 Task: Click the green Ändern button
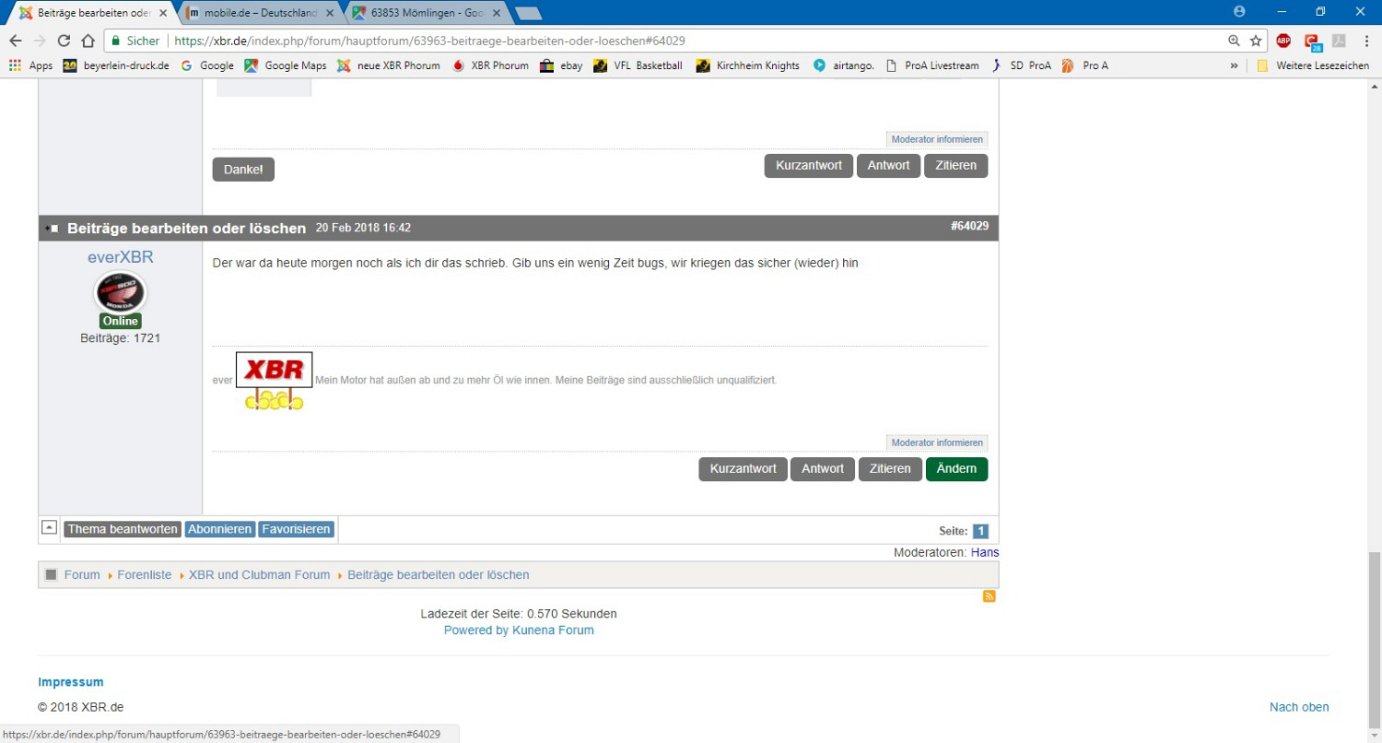tap(956, 469)
